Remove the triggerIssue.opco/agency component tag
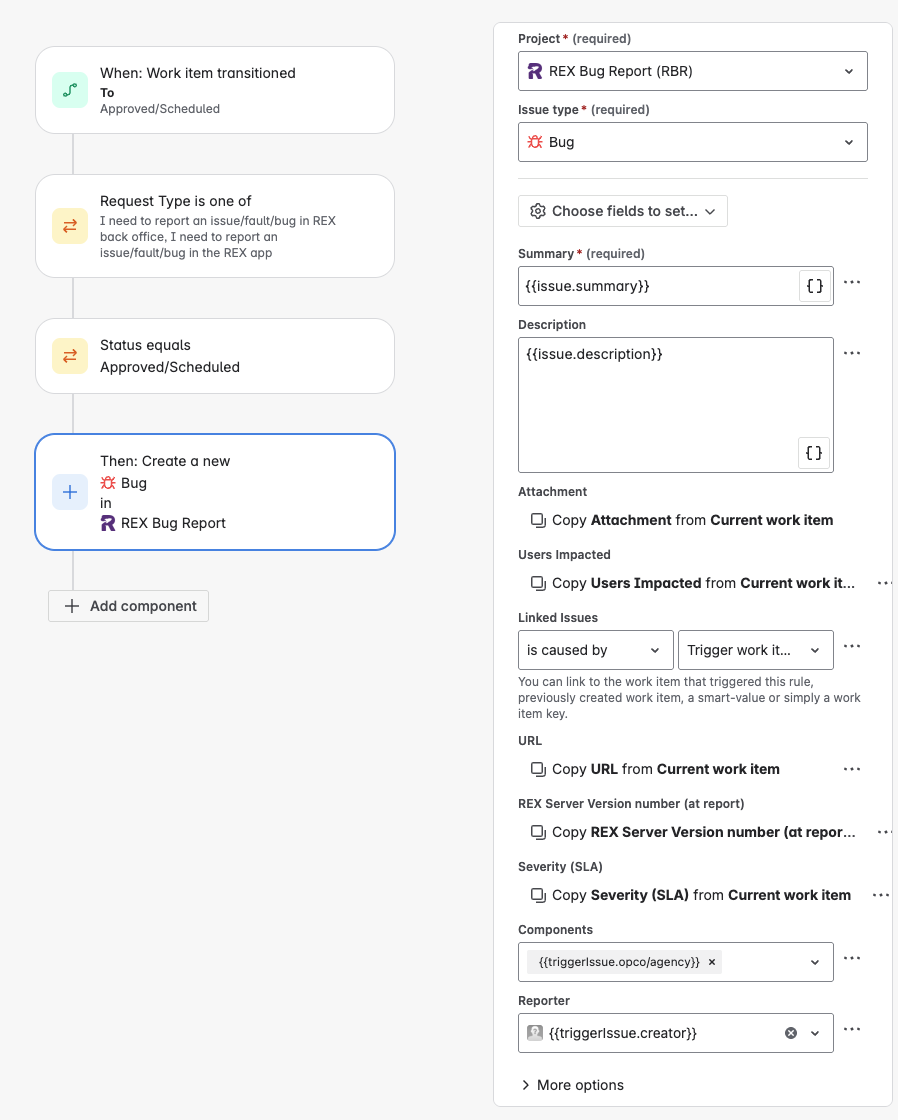 (x=712, y=962)
